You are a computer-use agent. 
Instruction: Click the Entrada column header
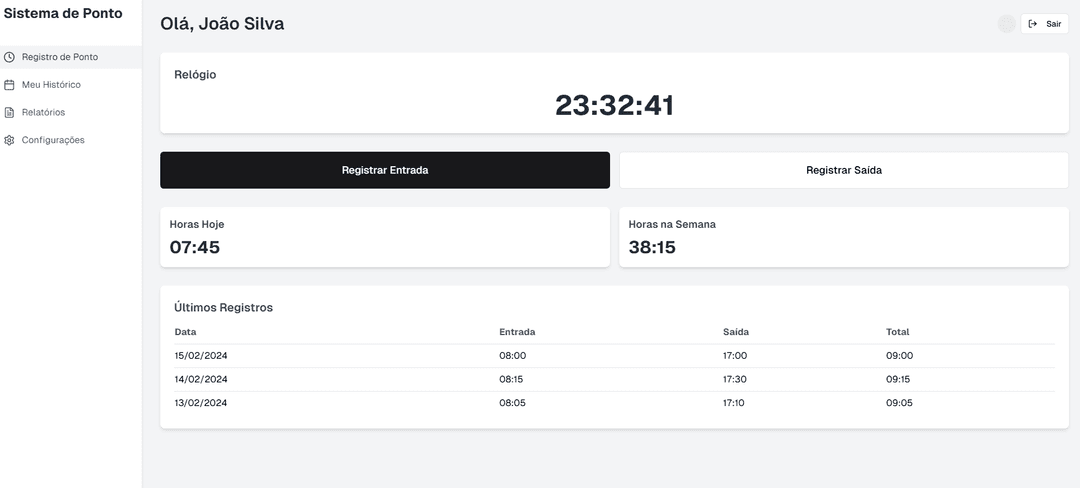coord(517,332)
